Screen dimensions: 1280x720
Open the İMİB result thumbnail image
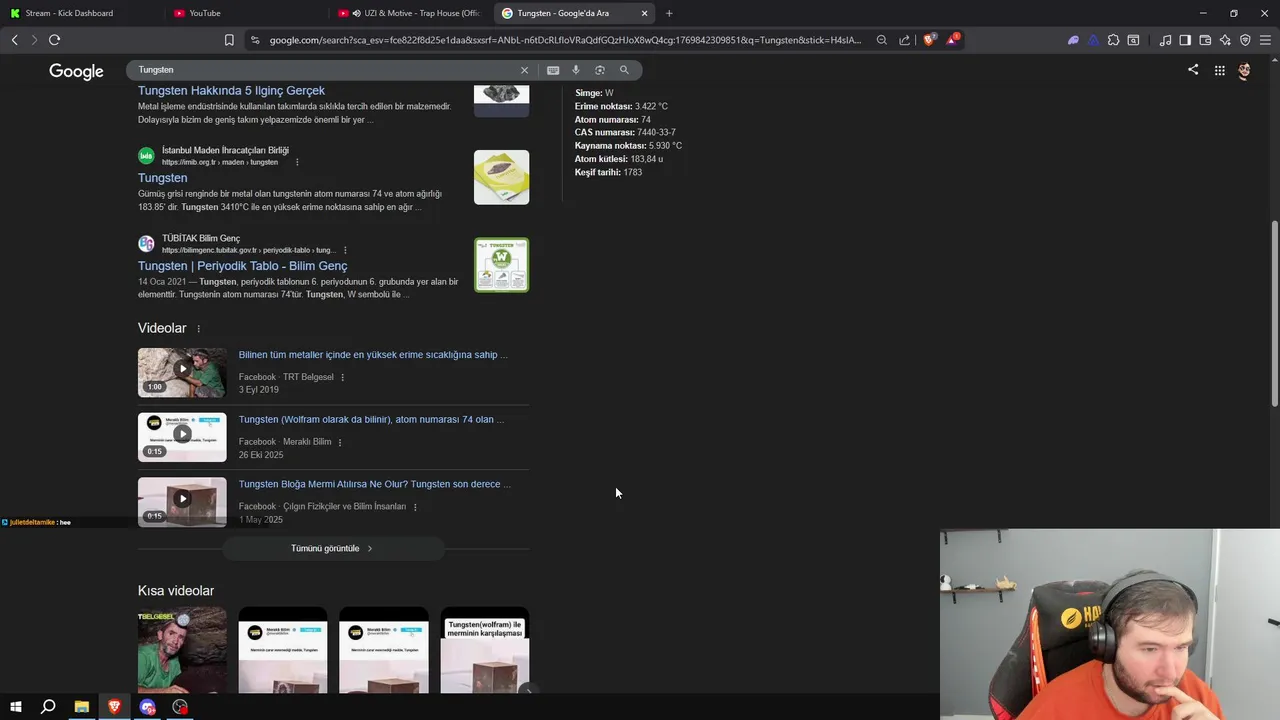pos(501,177)
